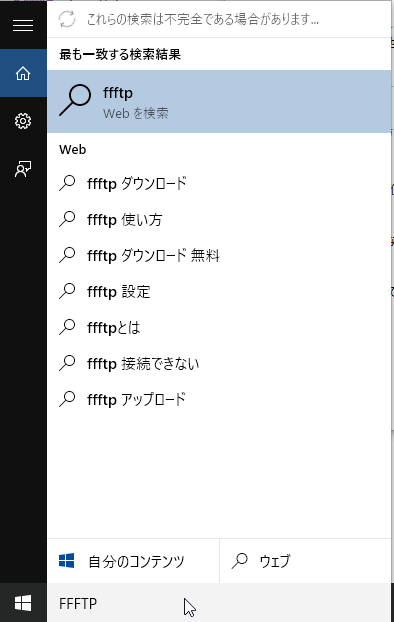Click the Windows logo beside 自分のコンテンツ
The height and width of the screenshot is (622, 394).
(66, 561)
